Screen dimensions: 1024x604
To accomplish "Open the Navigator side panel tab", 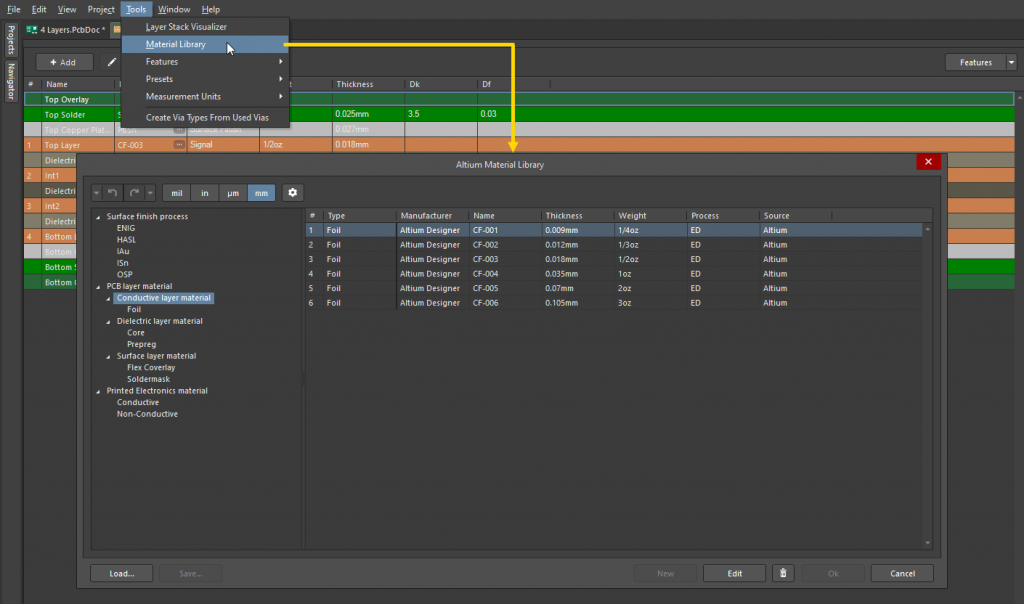I will [11, 81].
